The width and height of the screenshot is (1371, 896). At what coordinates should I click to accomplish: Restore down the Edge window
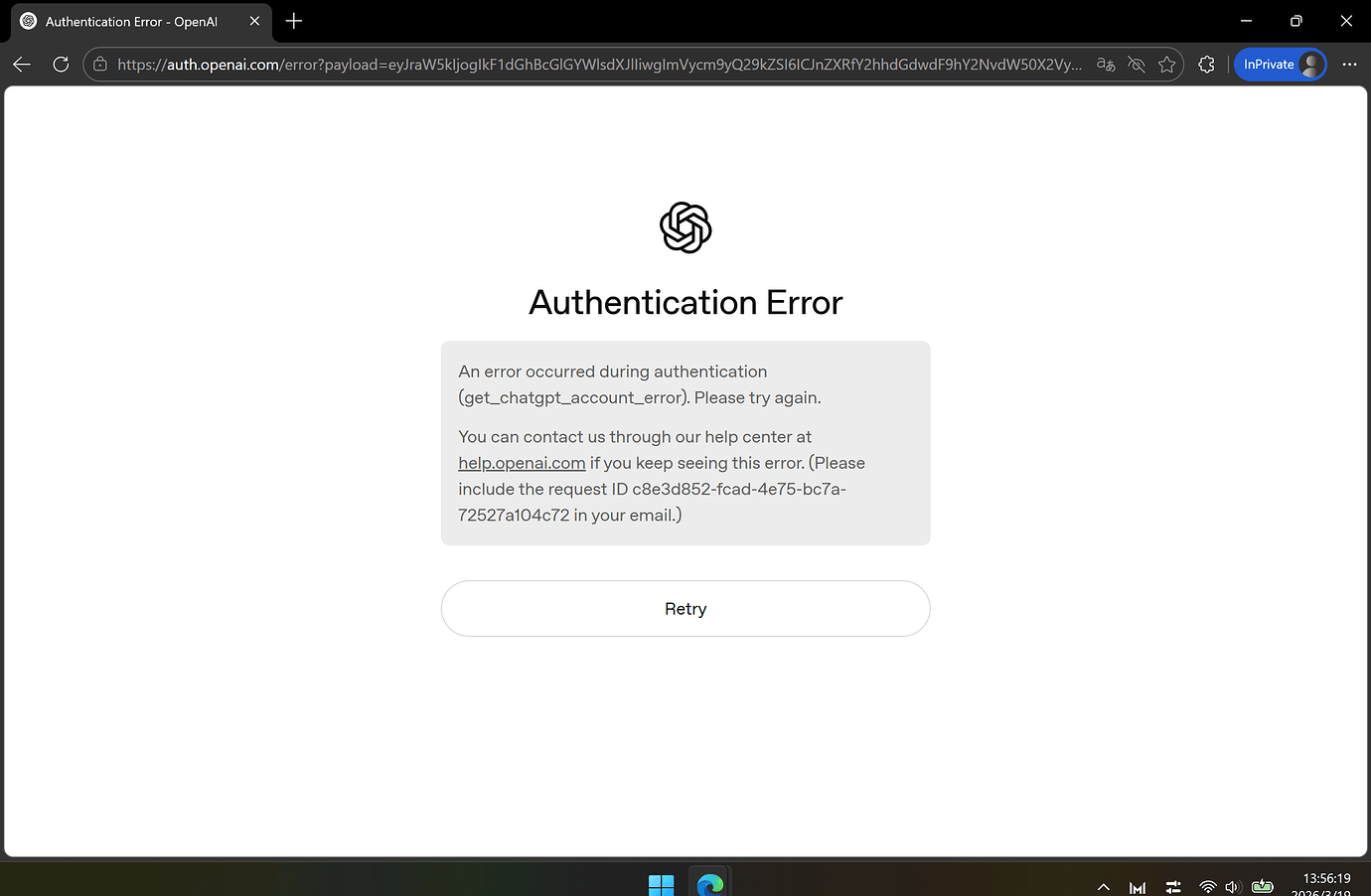point(1295,21)
